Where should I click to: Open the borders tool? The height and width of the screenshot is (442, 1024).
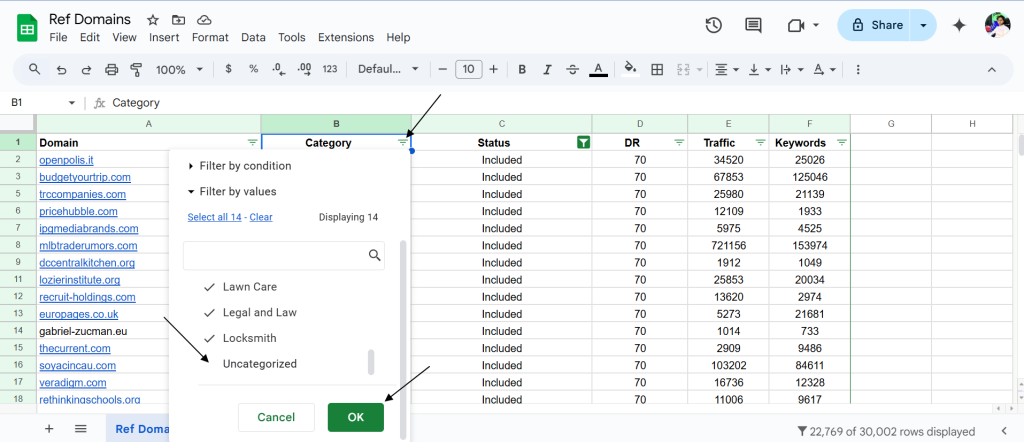(658, 69)
